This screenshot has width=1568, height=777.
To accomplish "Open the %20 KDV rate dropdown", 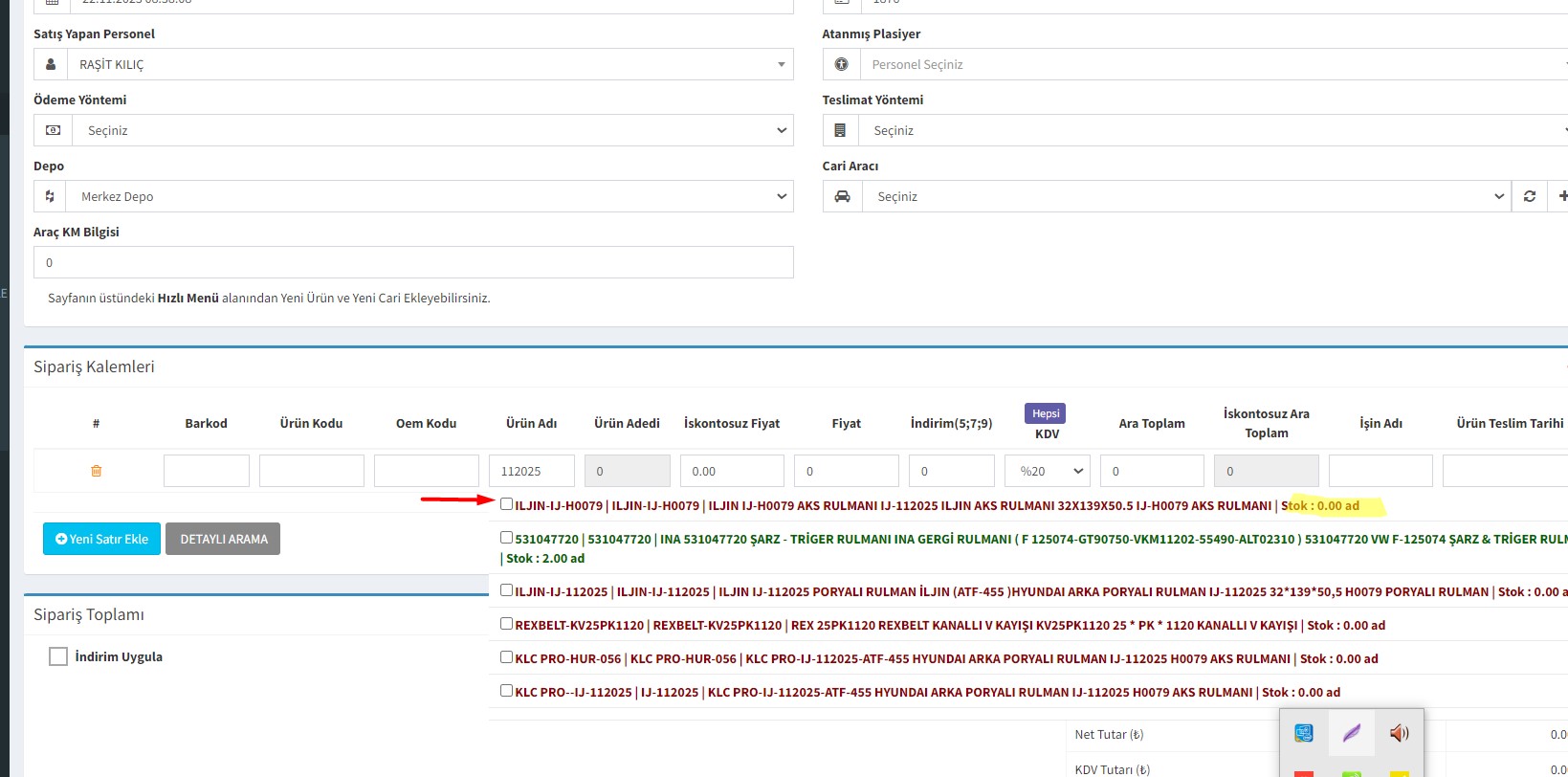I will pos(1049,471).
